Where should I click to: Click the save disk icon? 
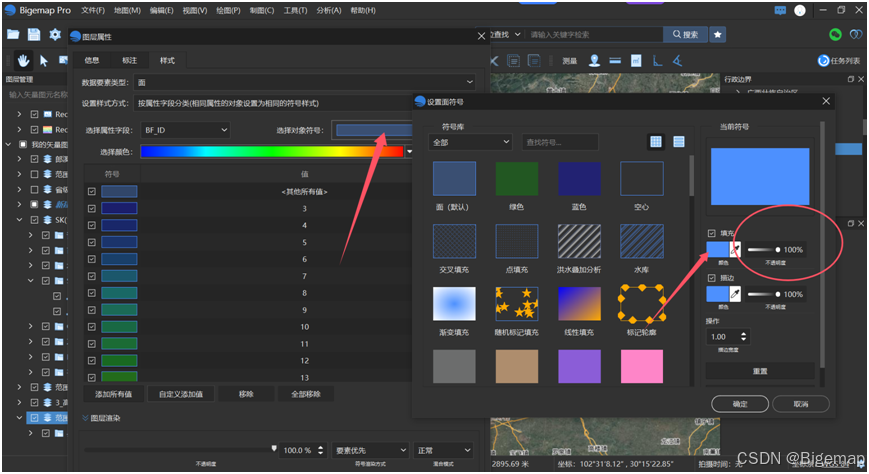[34, 34]
